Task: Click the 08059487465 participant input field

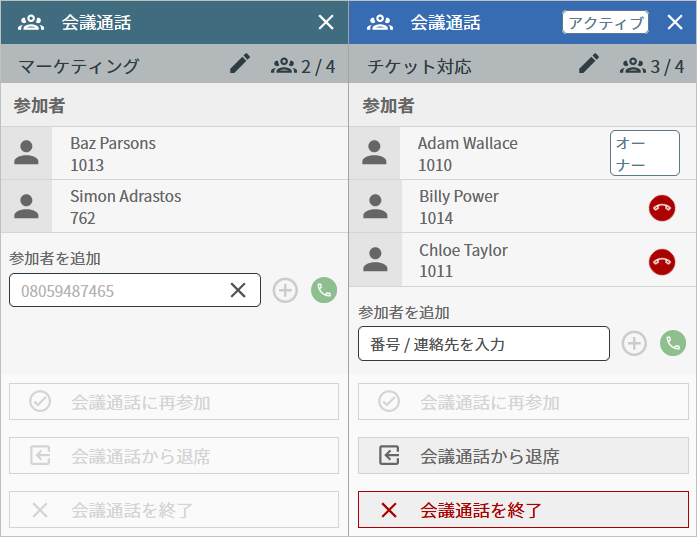Action: click(135, 290)
